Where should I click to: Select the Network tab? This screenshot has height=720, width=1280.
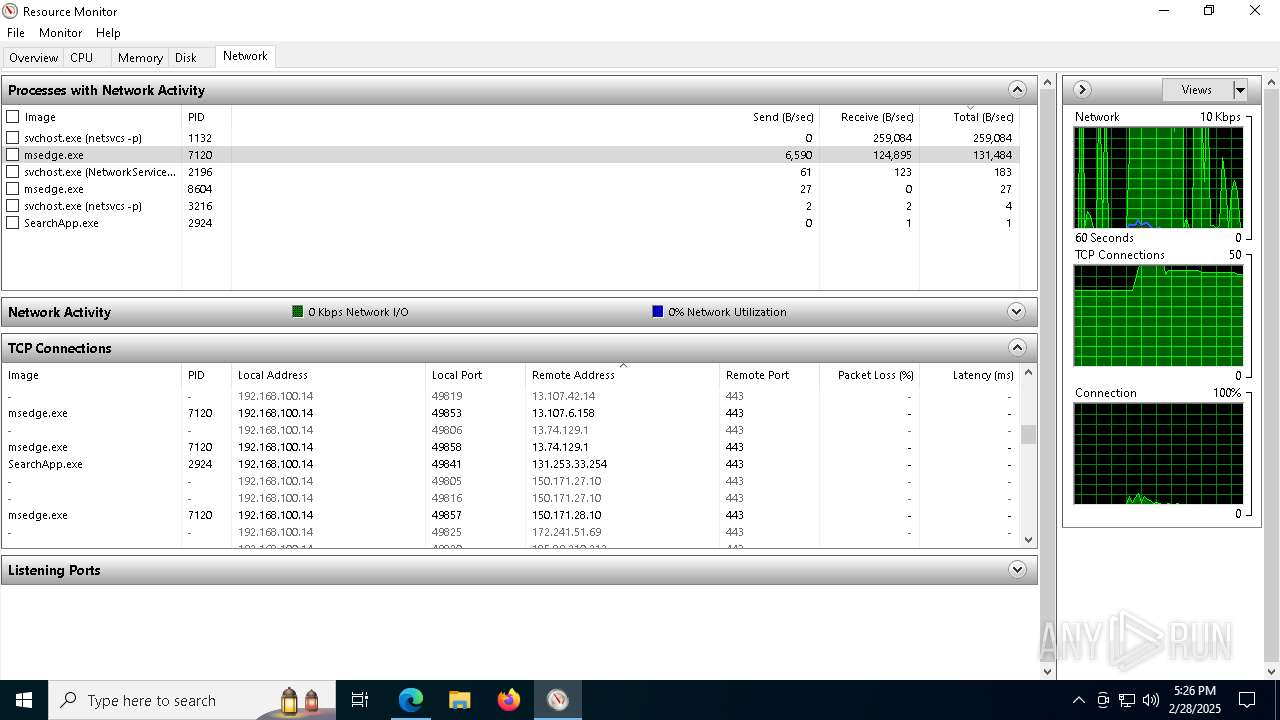click(245, 57)
